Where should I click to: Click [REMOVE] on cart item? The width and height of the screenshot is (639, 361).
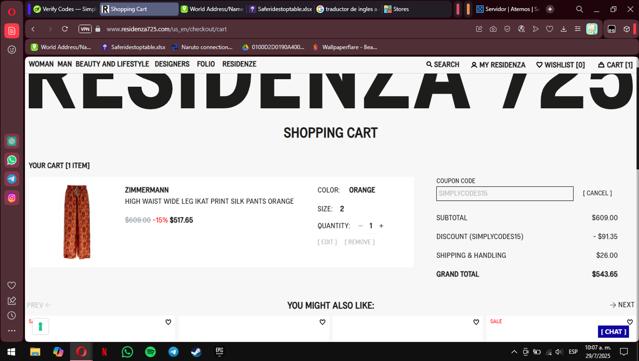click(359, 242)
